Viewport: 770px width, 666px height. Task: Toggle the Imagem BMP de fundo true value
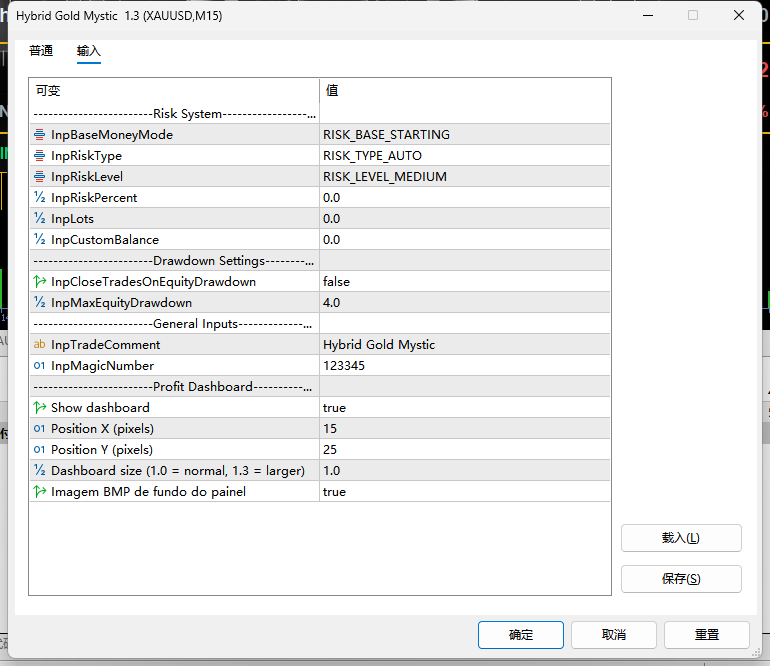465,492
